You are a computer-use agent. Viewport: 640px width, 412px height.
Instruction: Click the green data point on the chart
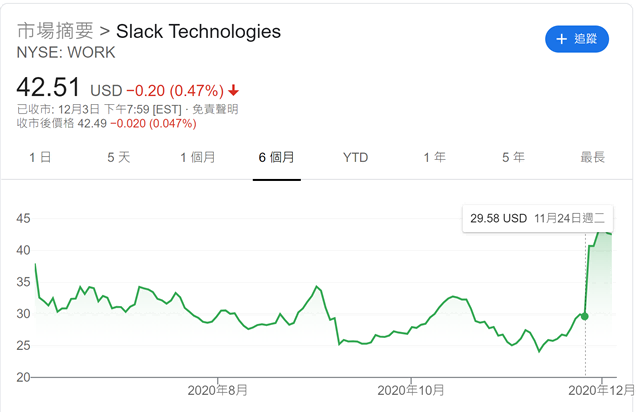[x=585, y=316]
